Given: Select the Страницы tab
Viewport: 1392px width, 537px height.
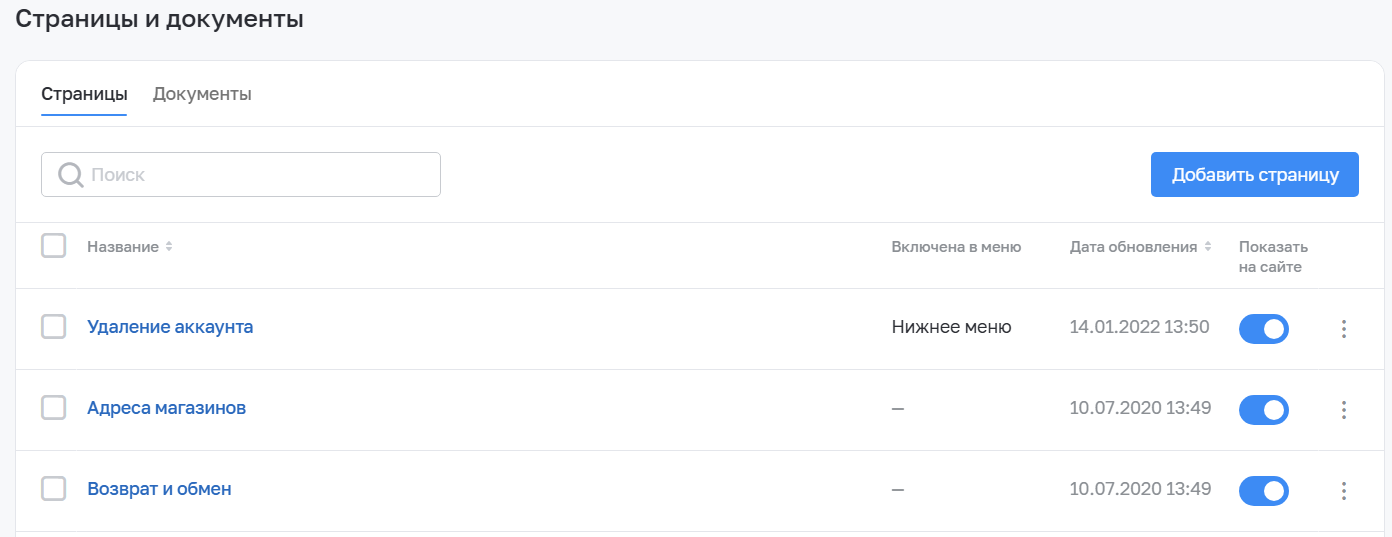Looking at the screenshot, I should tap(84, 95).
